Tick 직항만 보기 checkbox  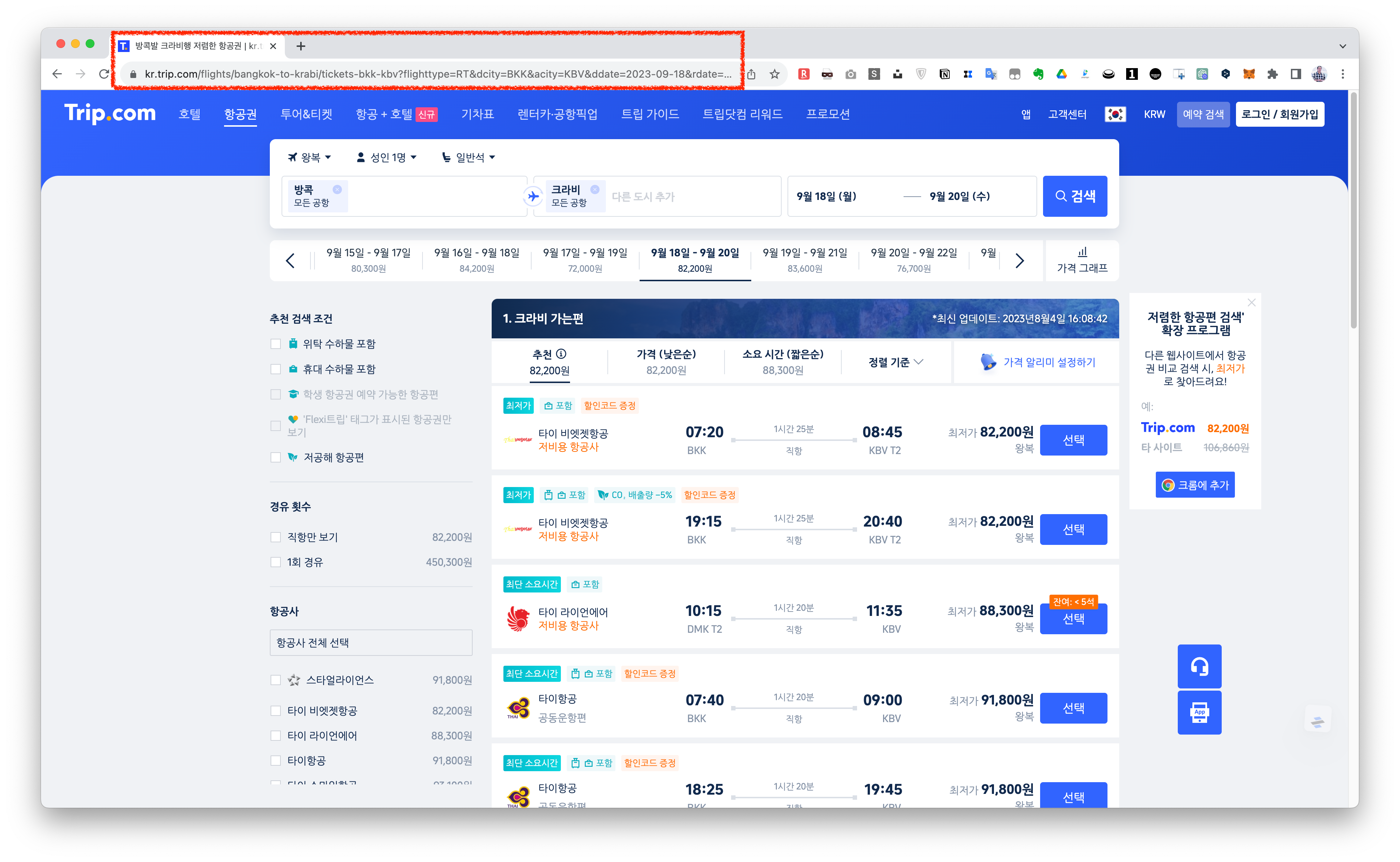(276, 537)
